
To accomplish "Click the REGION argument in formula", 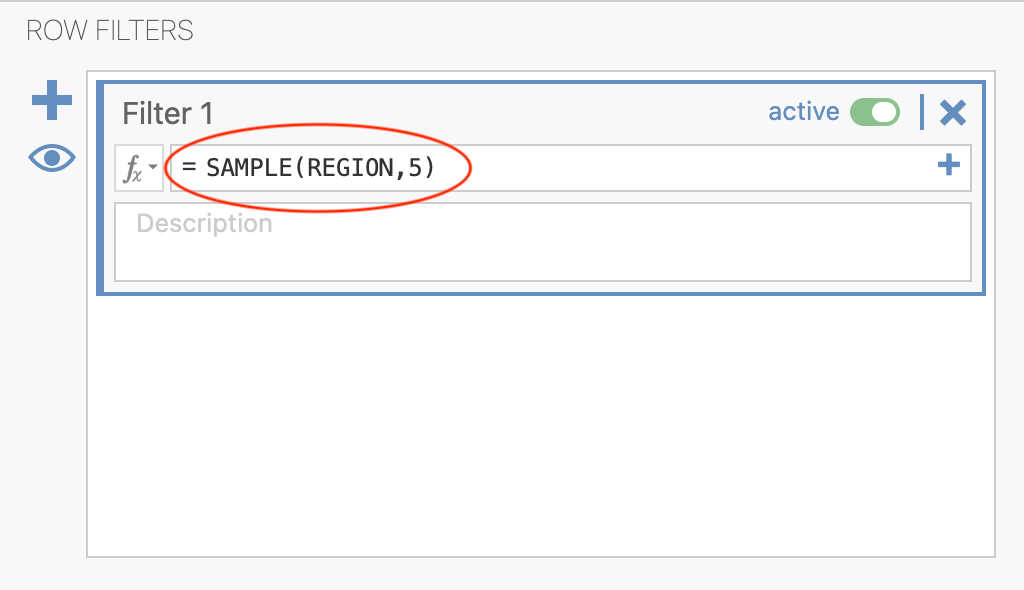I will 350,168.
